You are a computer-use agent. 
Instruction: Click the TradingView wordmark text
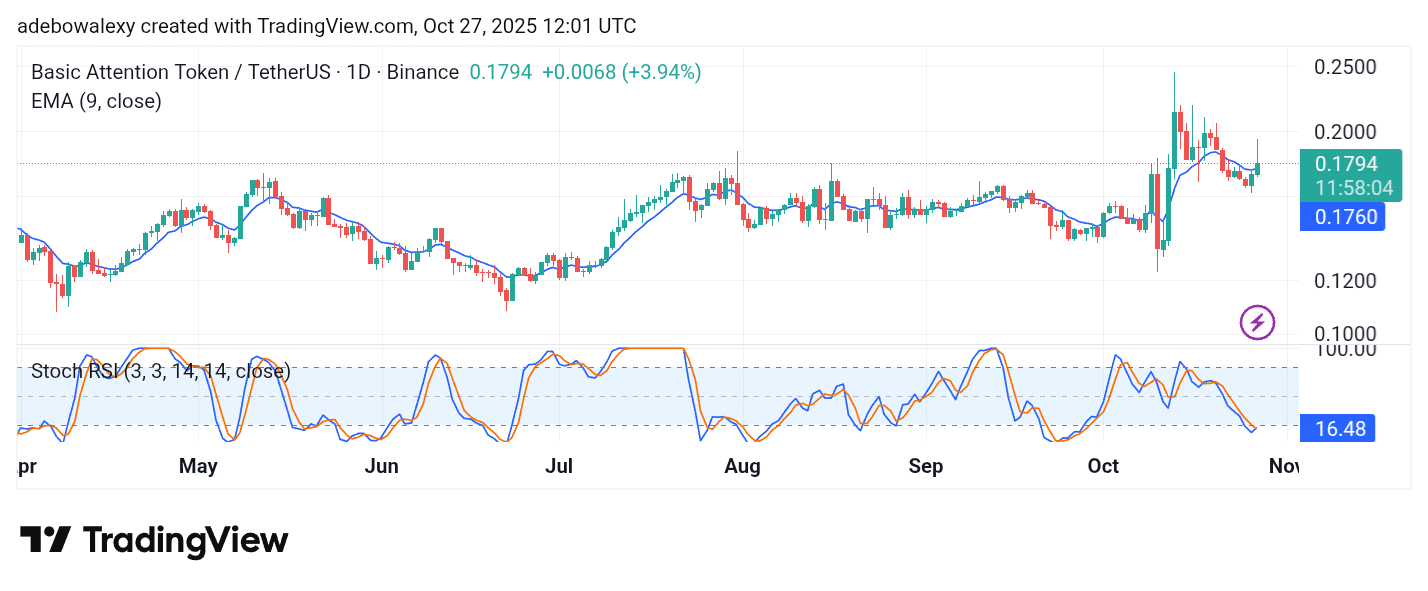tap(185, 540)
